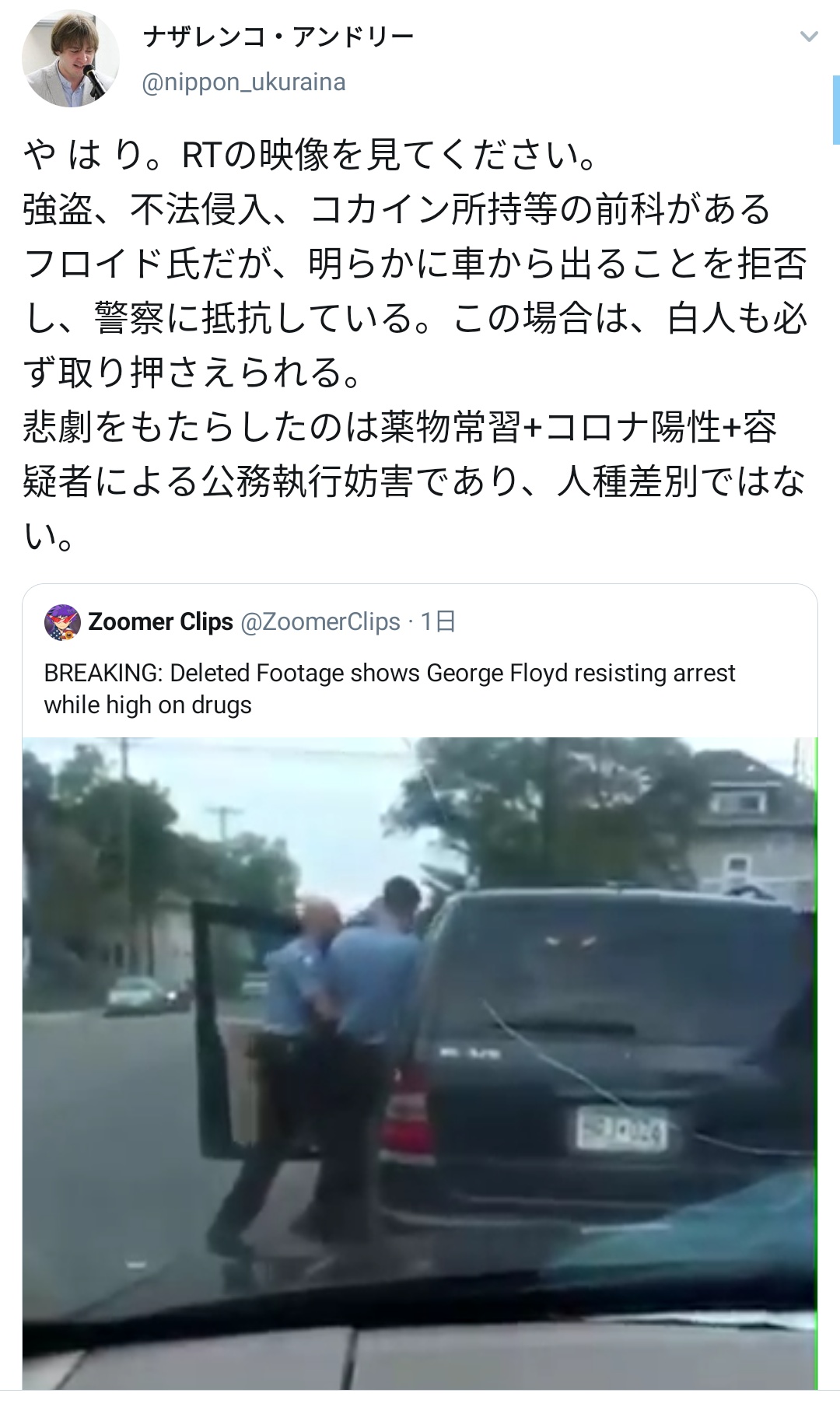This screenshot has height=1414, width=840.
Task: Open the Zoomer Clips account name
Action: (x=161, y=621)
